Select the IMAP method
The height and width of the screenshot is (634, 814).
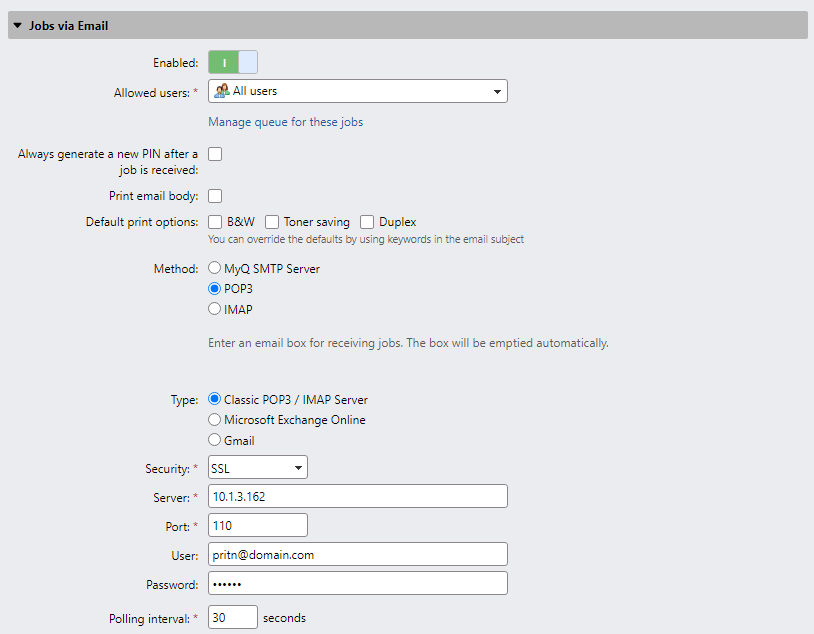214,309
